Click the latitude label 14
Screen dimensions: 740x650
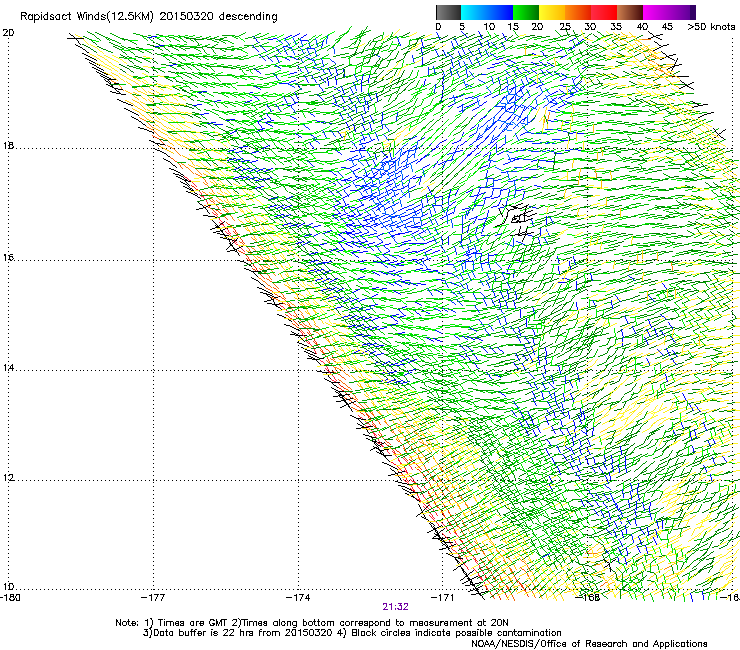[x=8, y=368]
